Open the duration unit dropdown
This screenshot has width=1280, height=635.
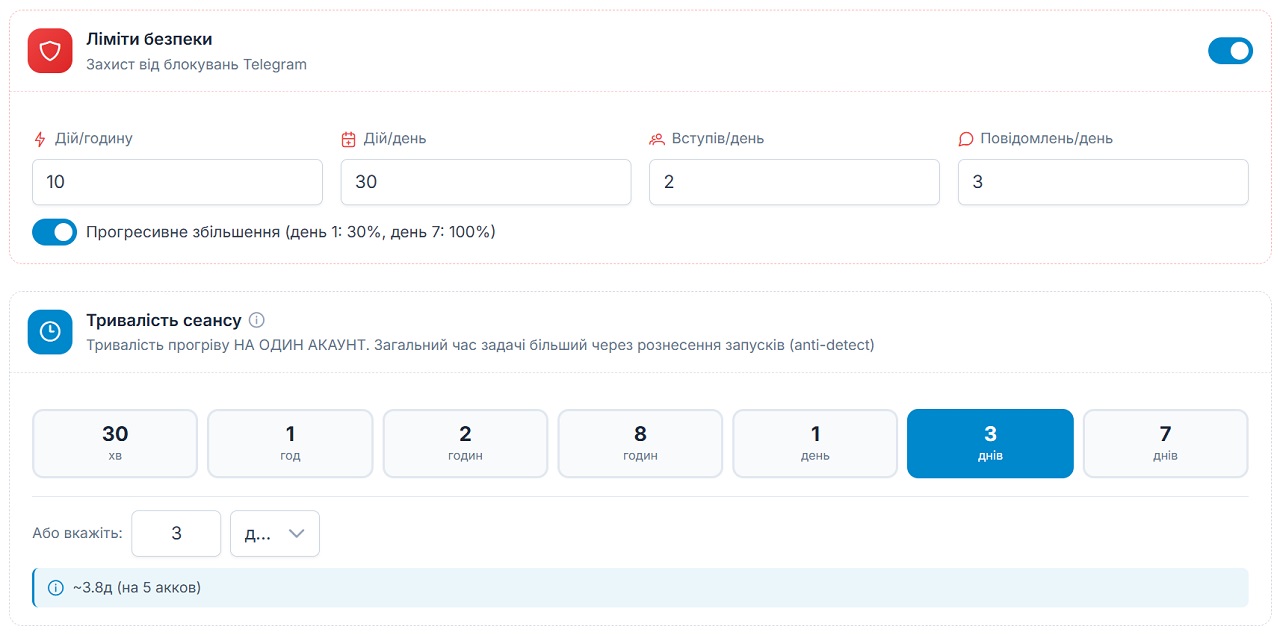click(x=275, y=534)
